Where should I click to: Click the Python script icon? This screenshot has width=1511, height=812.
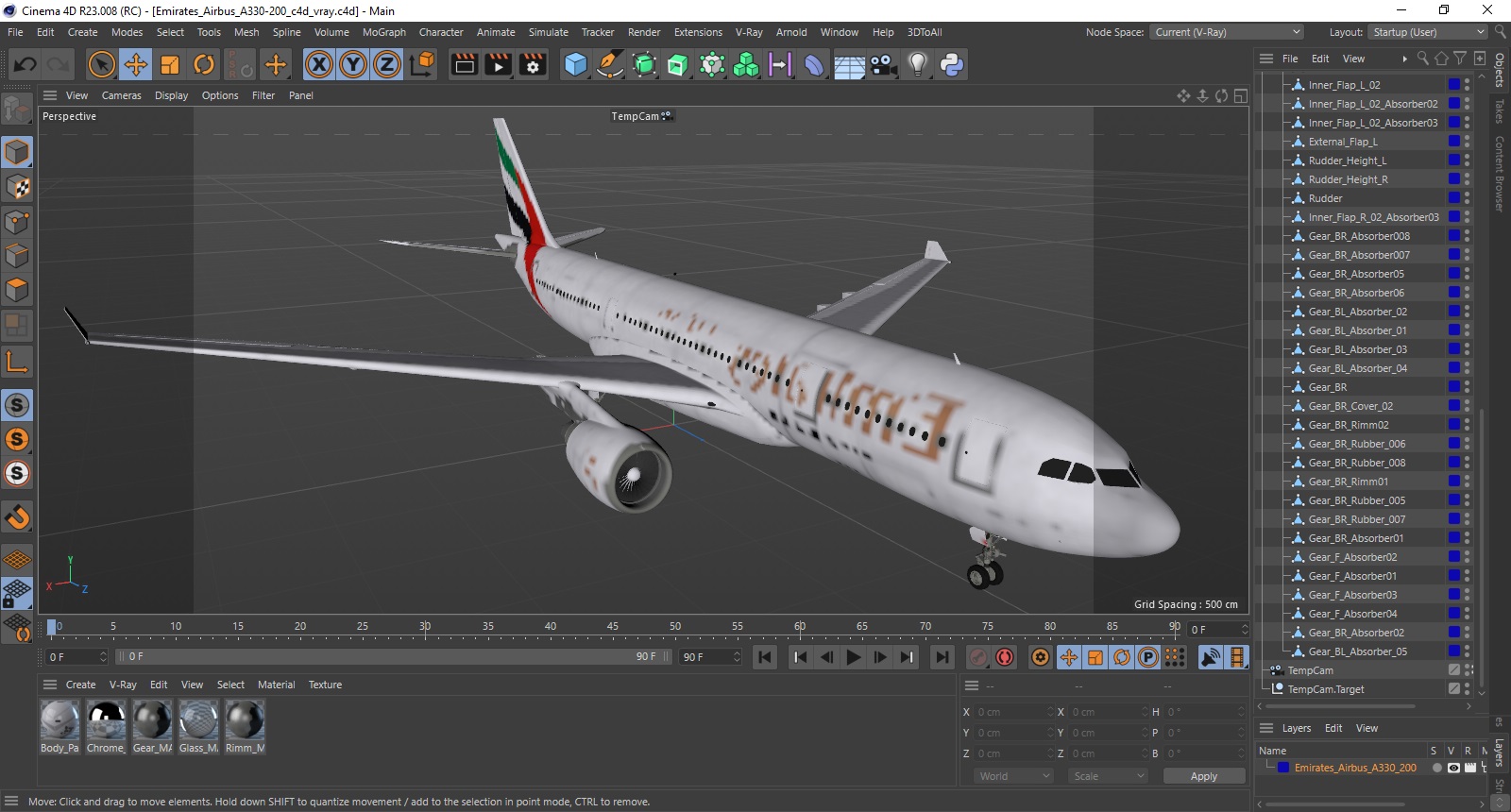[952, 64]
